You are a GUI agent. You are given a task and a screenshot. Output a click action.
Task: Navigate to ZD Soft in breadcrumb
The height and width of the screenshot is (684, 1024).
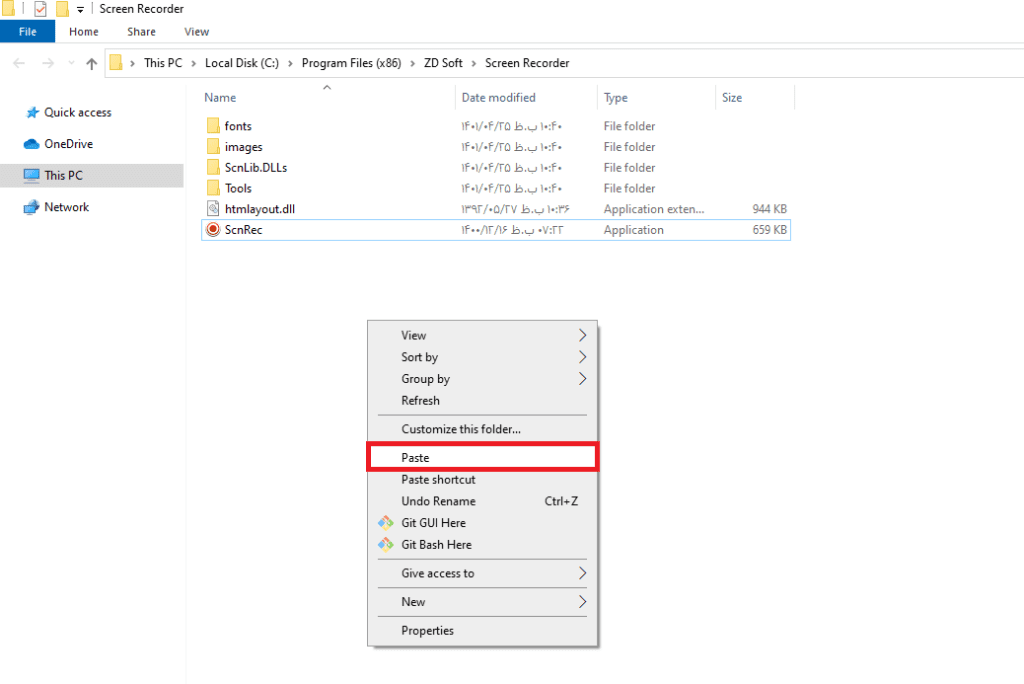pyautogui.click(x=443, y=63)
